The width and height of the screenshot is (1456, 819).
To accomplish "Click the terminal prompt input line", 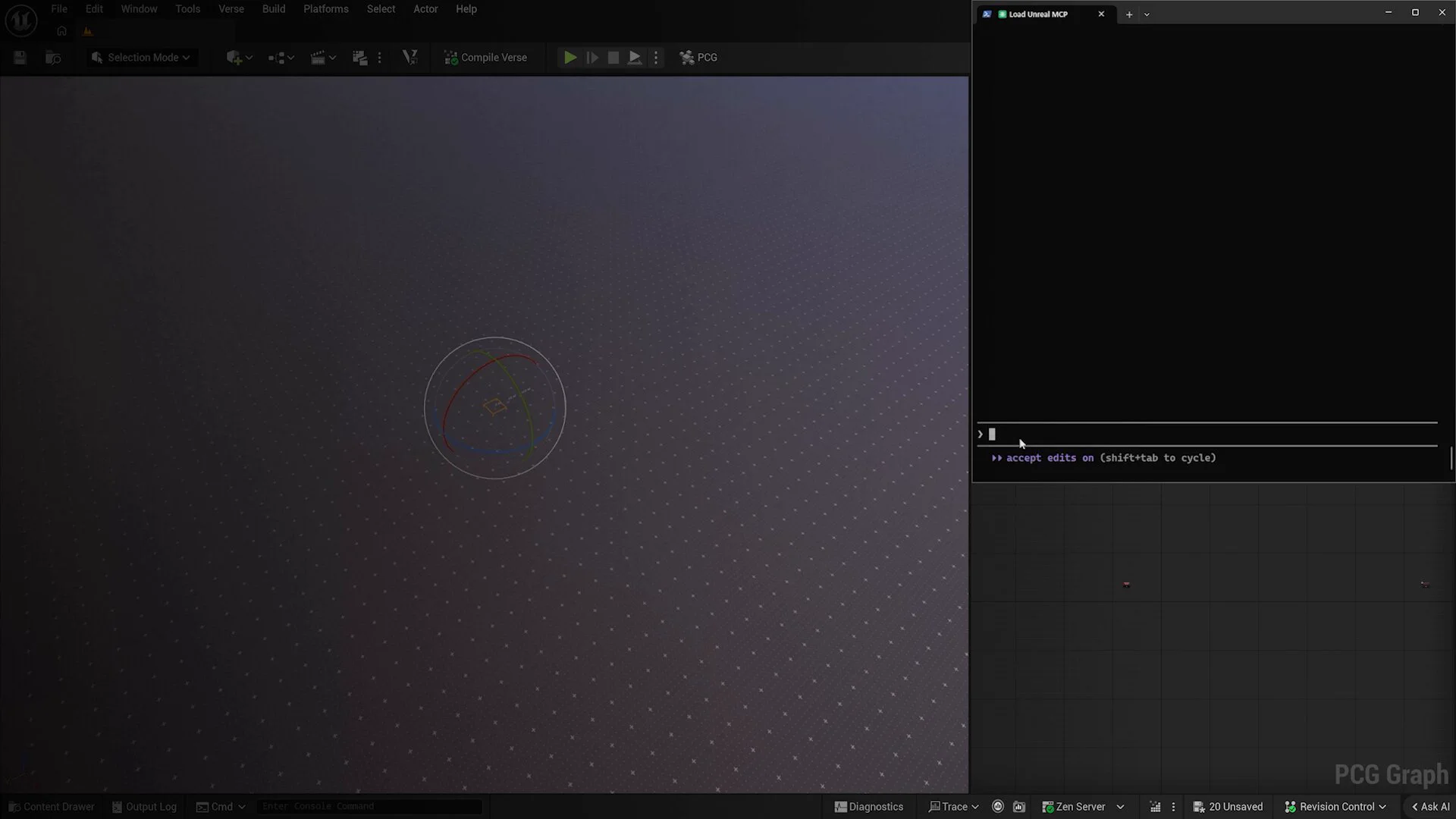I will (x=1207, y=435).
